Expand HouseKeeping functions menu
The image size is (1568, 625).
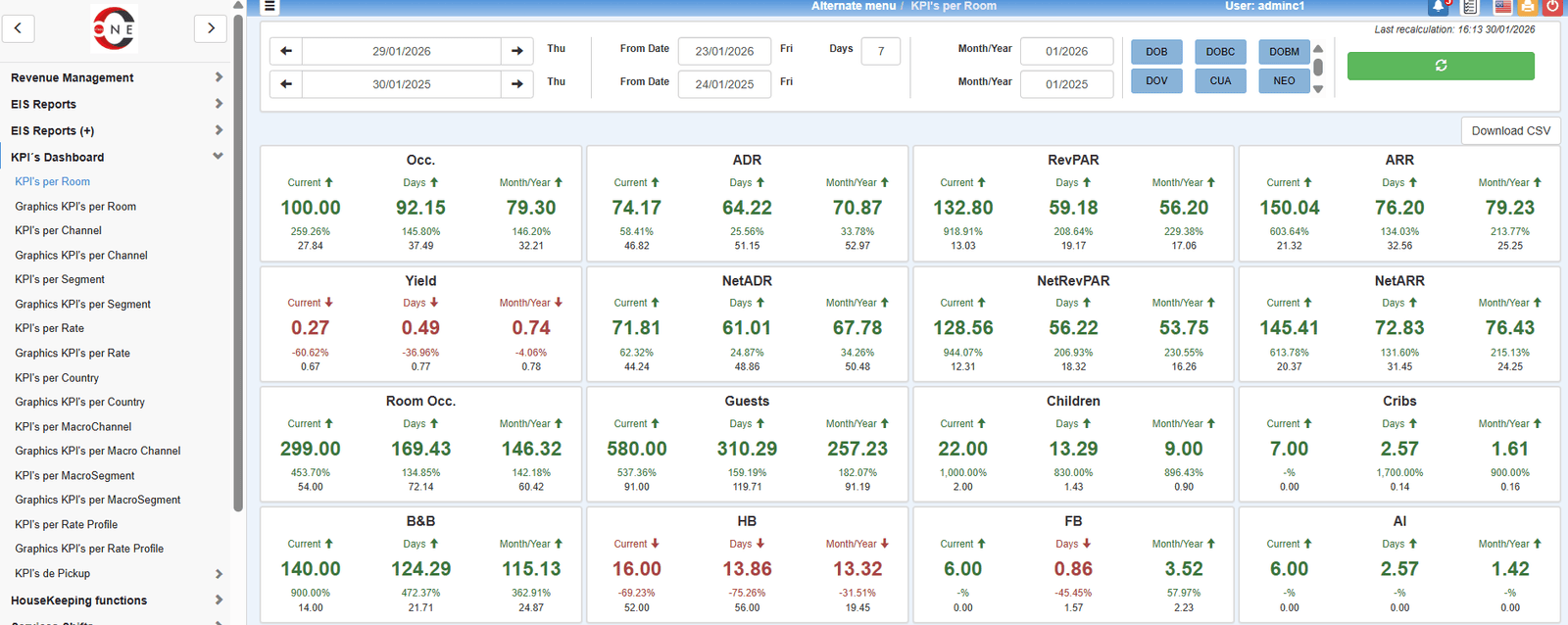(x=116, y=601)
